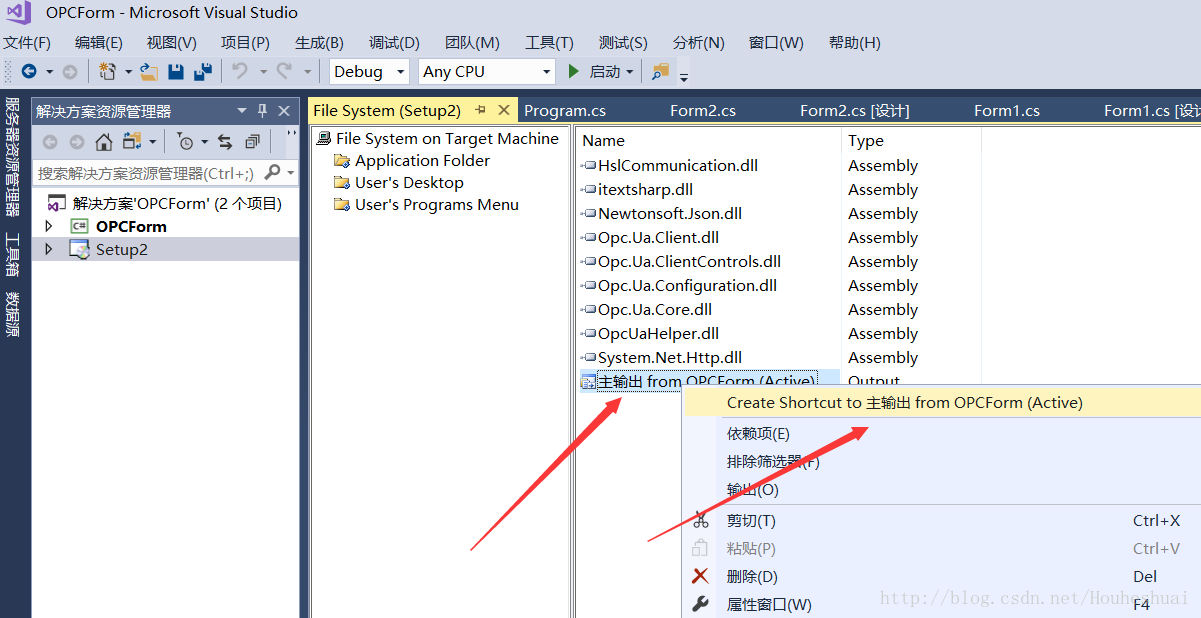Open the 视图(V) menu
Viewport: 1201px width, 618px height.
(x=172, y=43)
